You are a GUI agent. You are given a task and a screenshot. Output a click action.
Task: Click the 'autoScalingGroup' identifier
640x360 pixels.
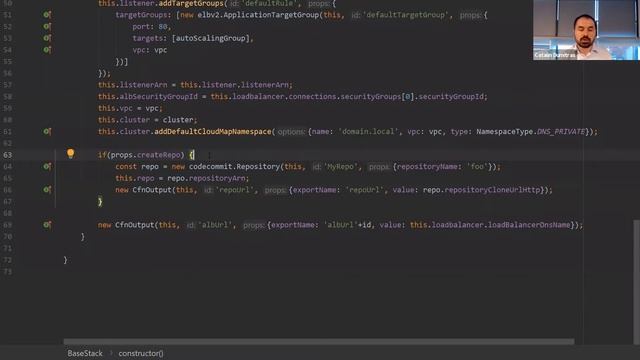(x=210, y=38)
